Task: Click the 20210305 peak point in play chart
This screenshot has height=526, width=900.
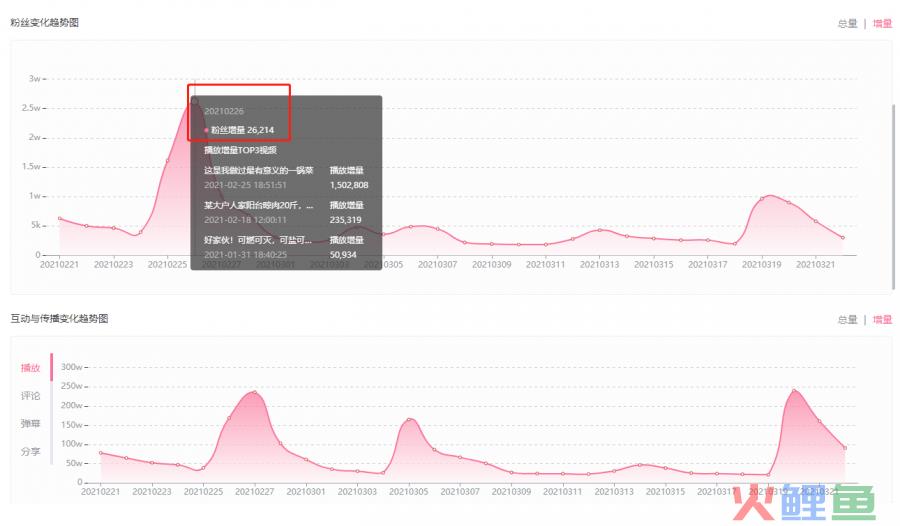Action: click(409, 419)
